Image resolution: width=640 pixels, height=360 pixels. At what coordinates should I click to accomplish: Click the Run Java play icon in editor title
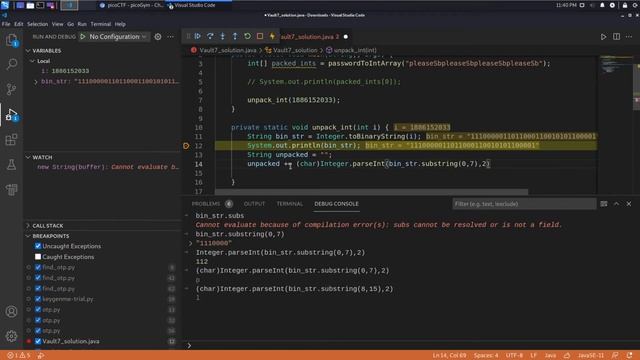click(603, 37)
